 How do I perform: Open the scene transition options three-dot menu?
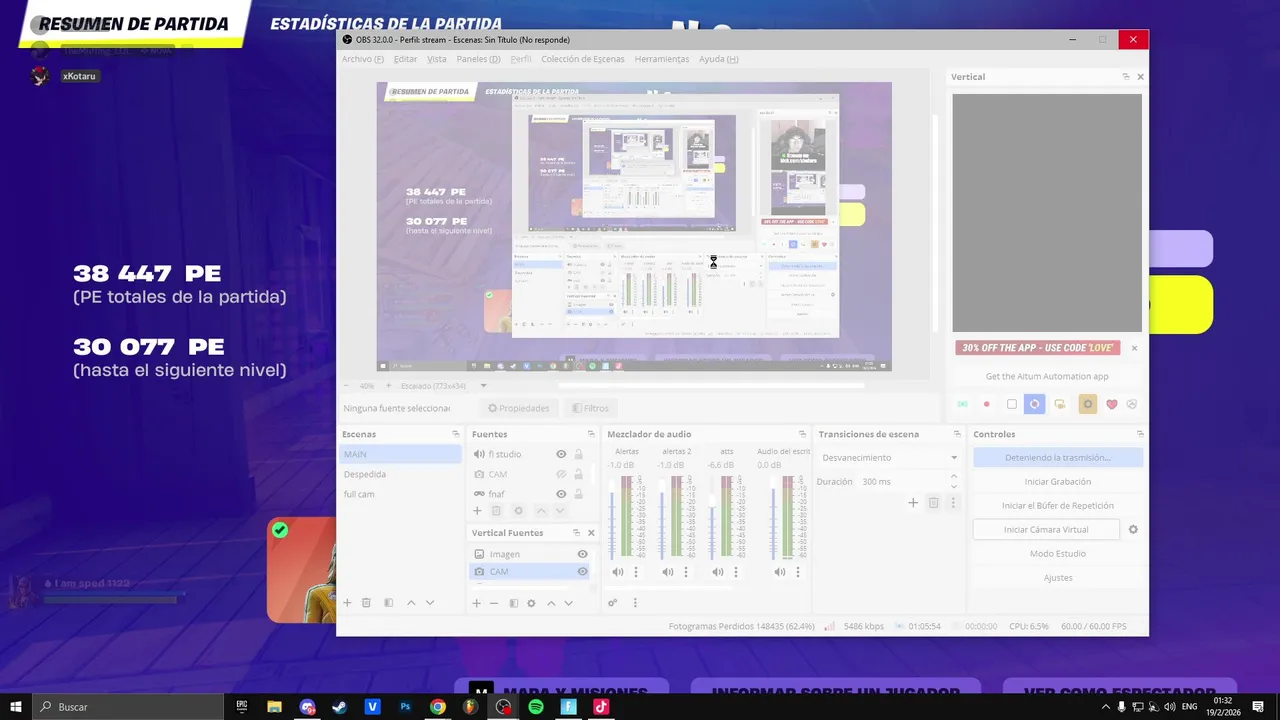coord(953,503)
